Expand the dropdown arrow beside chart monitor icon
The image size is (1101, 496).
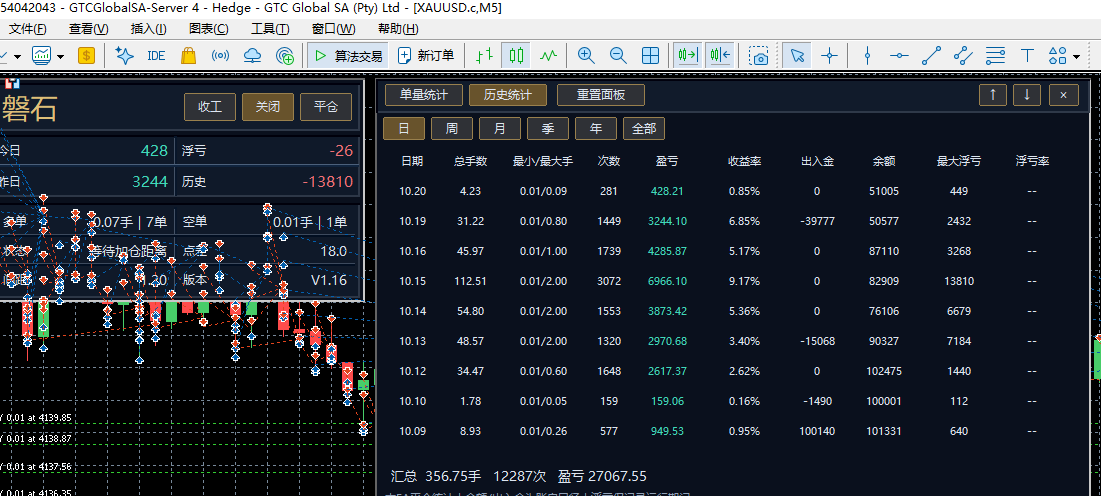61,56
